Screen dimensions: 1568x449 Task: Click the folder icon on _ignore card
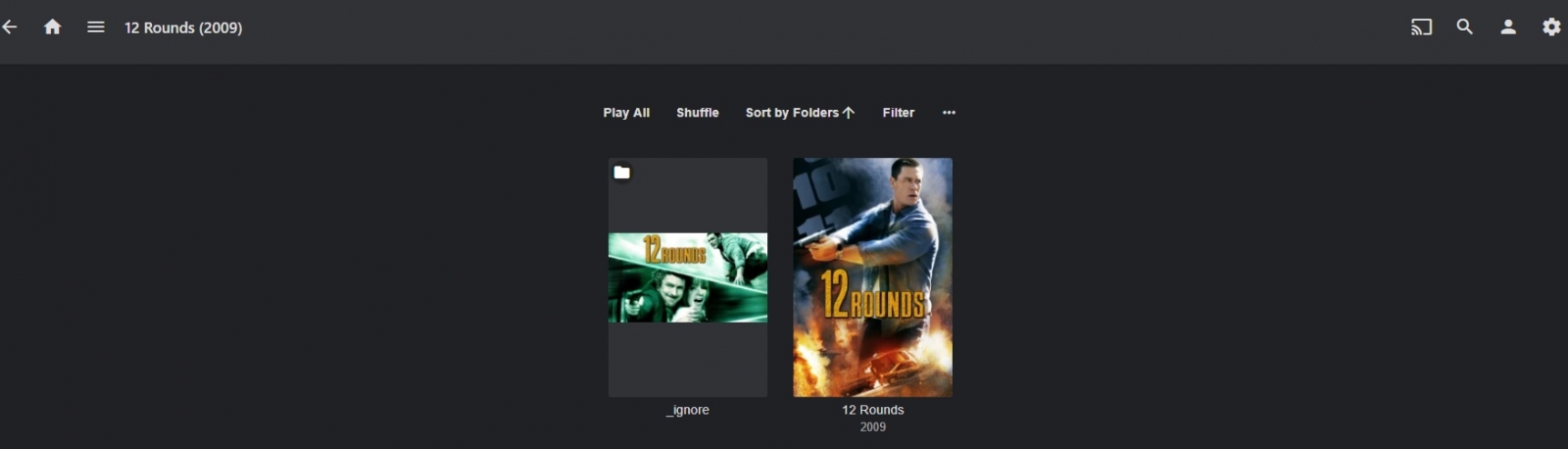point(621,173)
